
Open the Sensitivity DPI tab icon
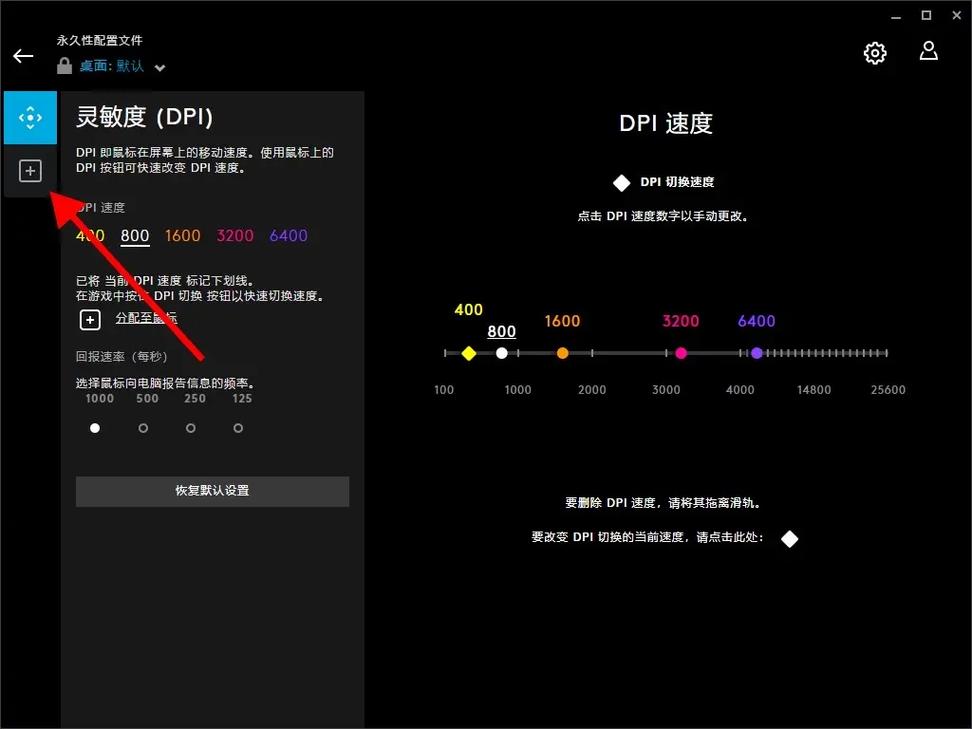[30, 118]
